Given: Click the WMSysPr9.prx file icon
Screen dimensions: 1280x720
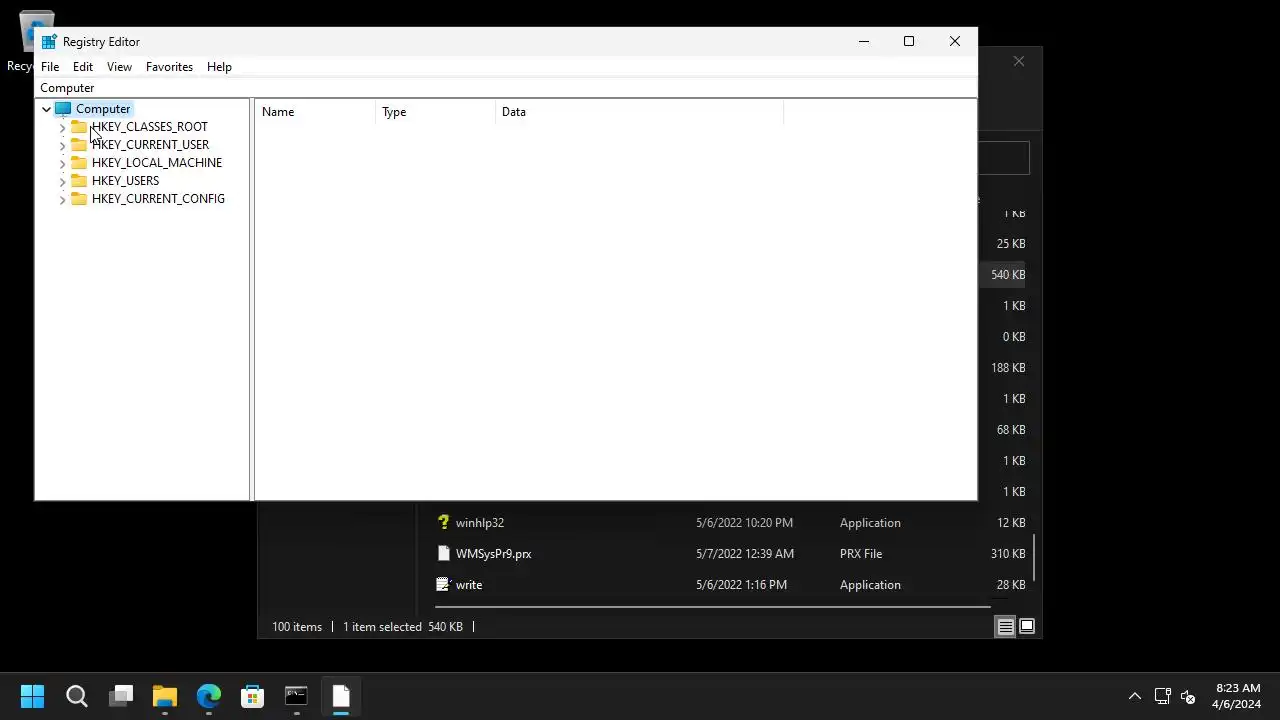Looking at the screenshot, I should click(x=444, y=554).
